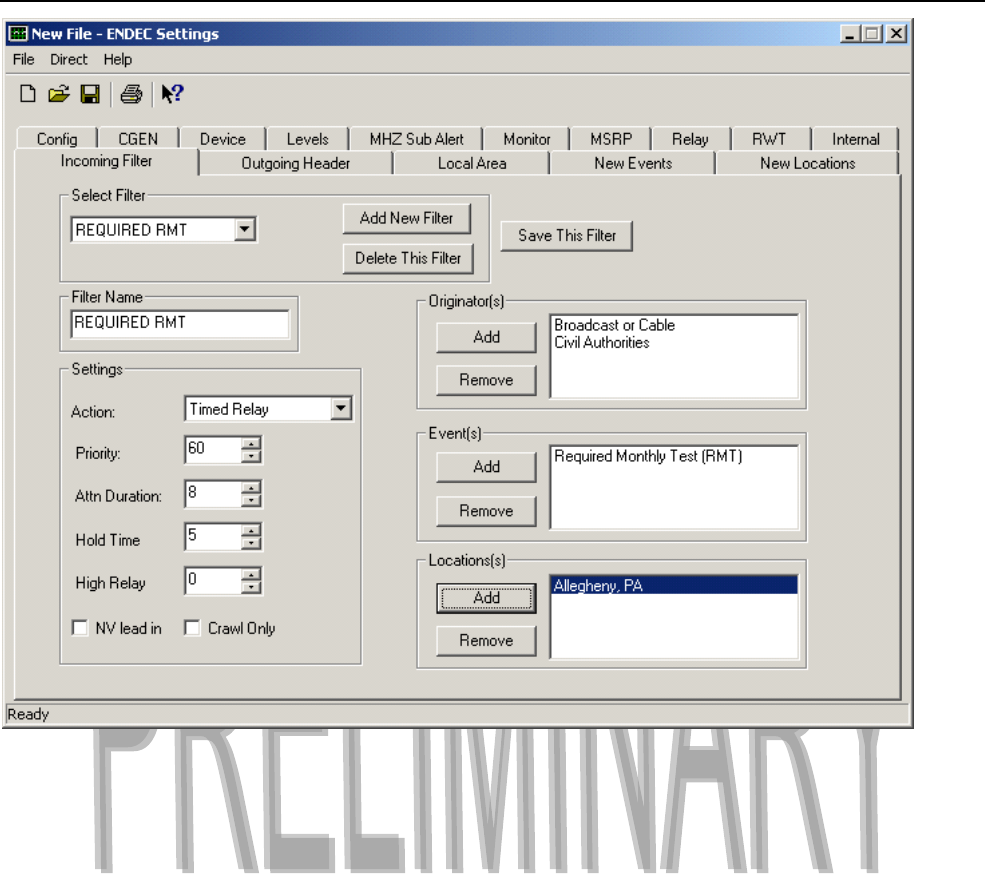Click Remove in the Locations(s) group
The height and width of the screenshot is (874, 985).
[x=486, y=640]
